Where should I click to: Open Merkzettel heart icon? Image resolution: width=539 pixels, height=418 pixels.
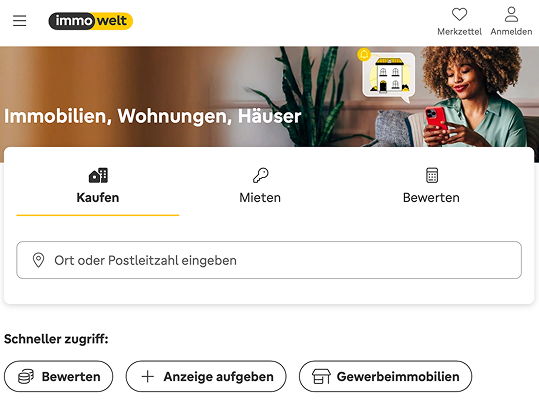(459, 14)
